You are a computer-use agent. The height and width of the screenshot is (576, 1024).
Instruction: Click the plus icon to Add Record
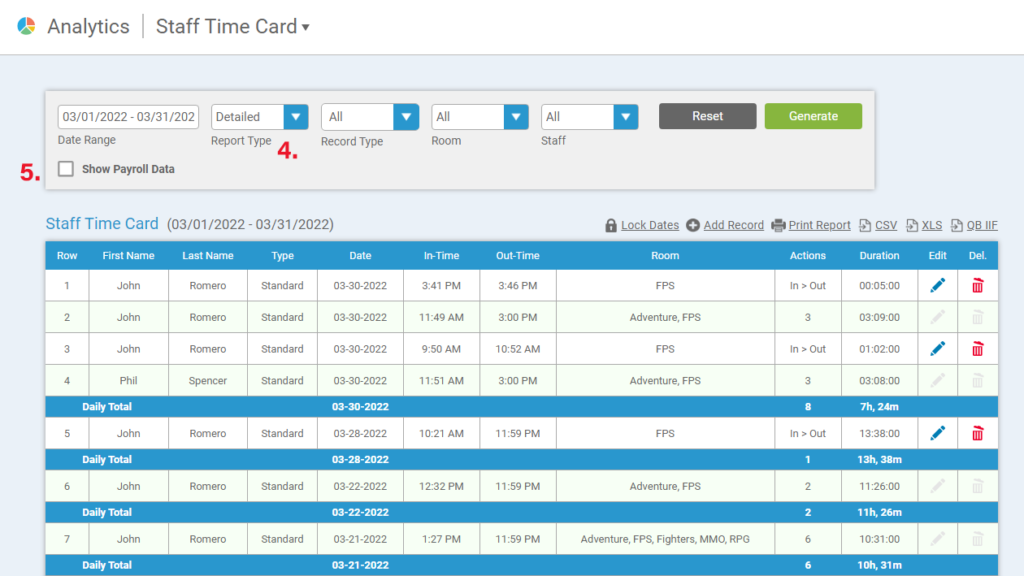[x=692, y=225]
